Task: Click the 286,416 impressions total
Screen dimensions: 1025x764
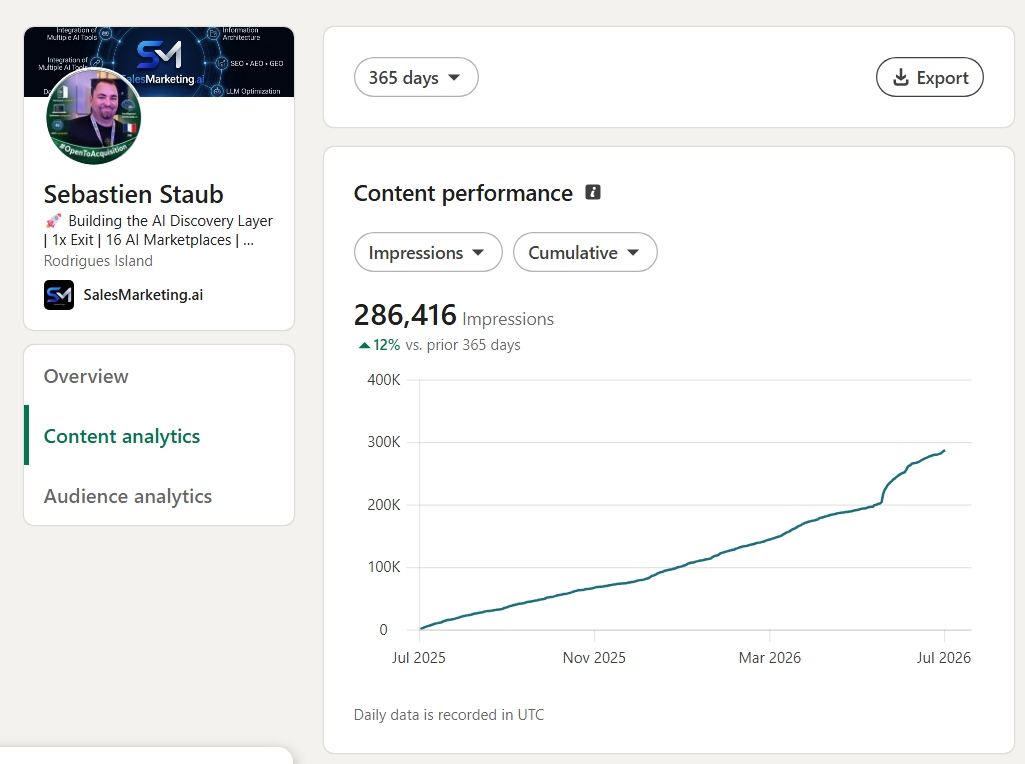Action: (x=405, y=315)
